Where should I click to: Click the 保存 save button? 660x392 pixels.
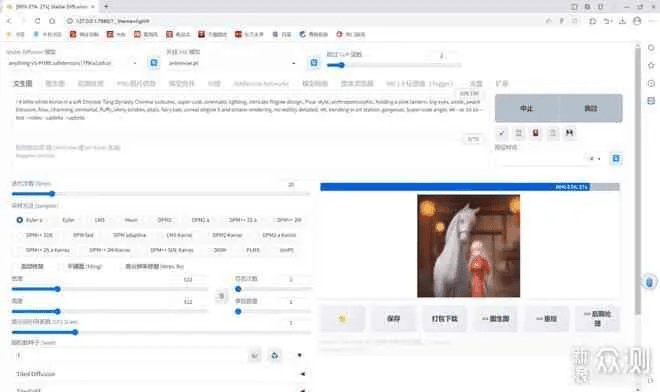[393, 319]
